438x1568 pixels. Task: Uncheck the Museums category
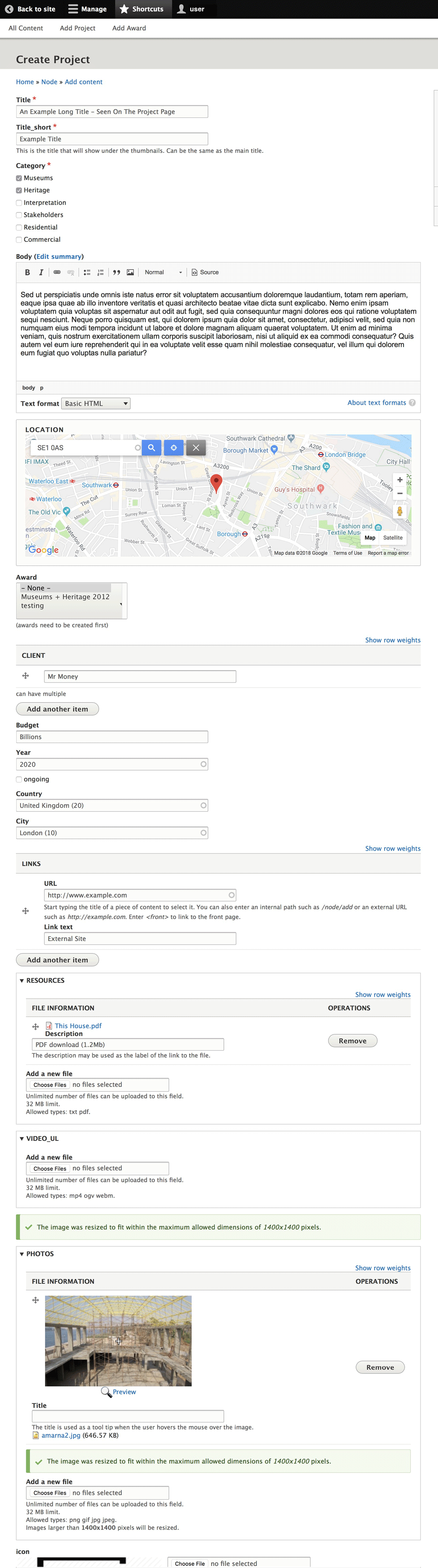[x=19, y=178]
